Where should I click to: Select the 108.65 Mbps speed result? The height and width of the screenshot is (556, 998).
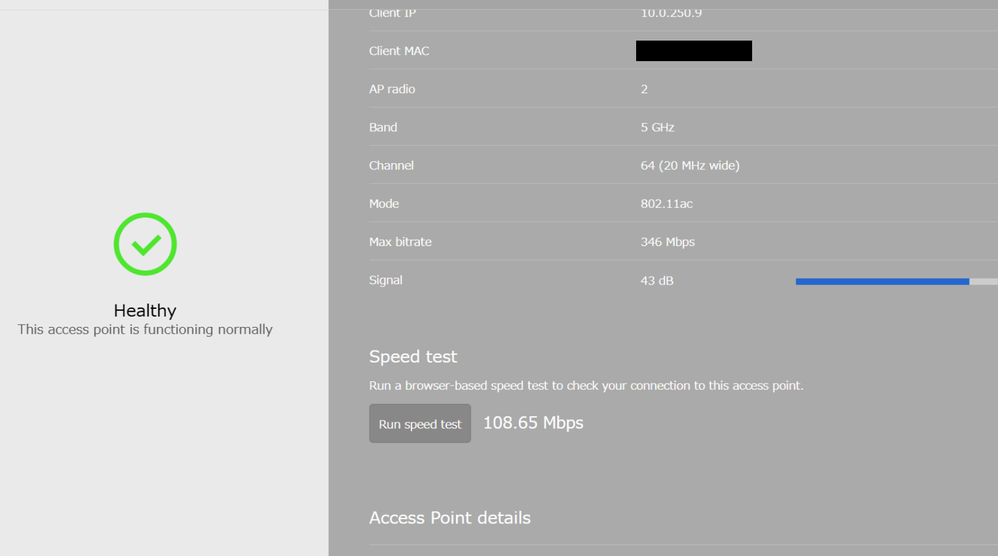(x=533, y=423)
